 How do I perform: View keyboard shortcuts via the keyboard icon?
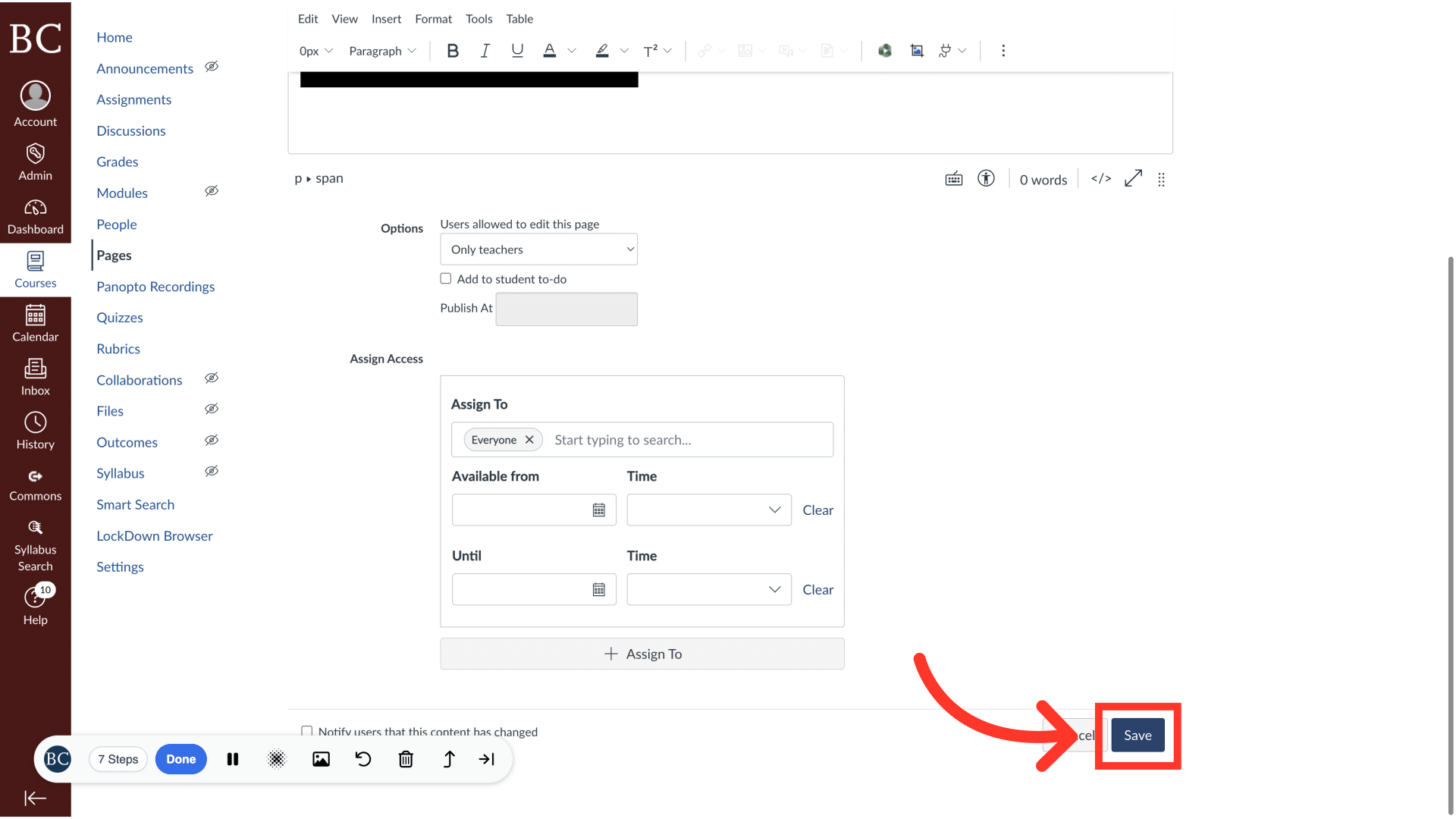[x=954, y=179]
